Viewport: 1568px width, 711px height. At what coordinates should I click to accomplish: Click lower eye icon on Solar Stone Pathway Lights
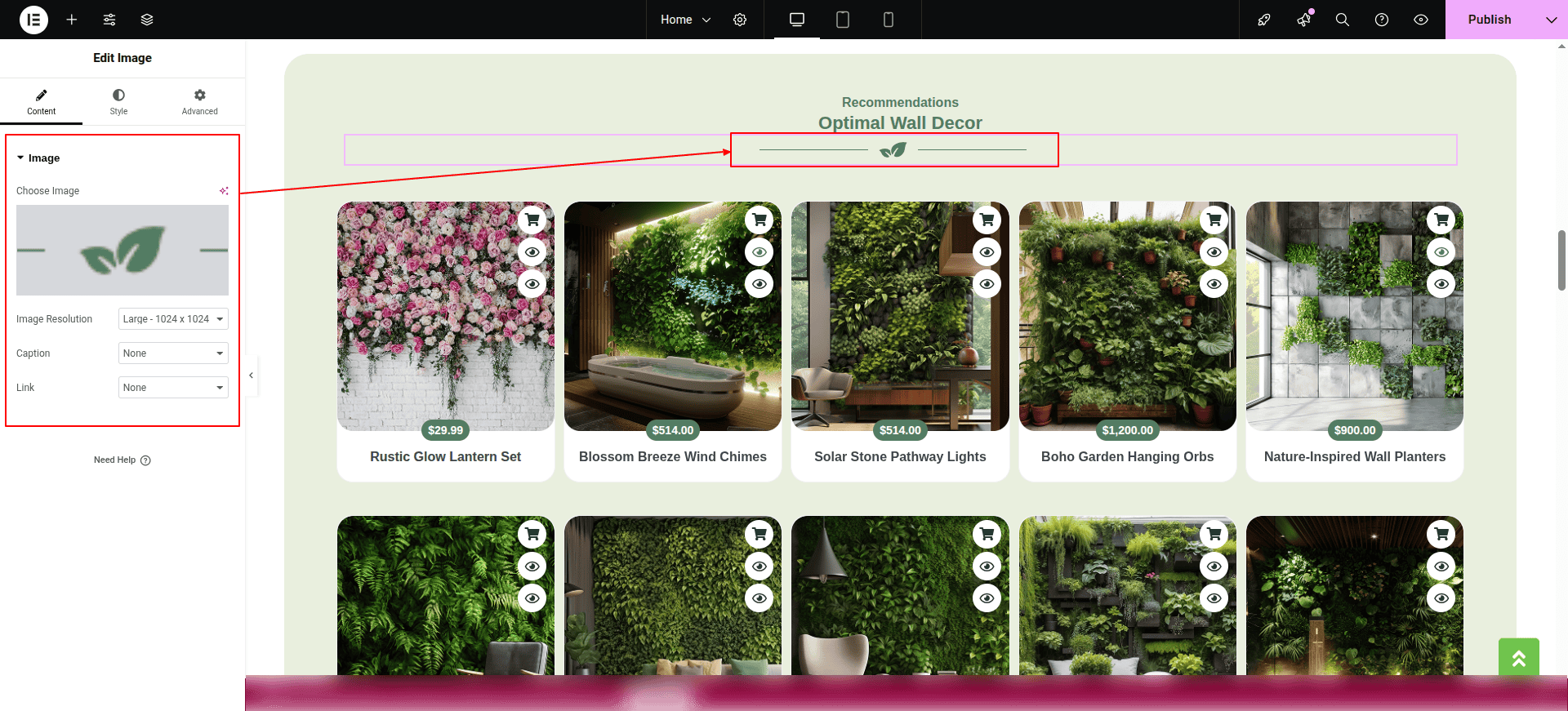point(987,283)
